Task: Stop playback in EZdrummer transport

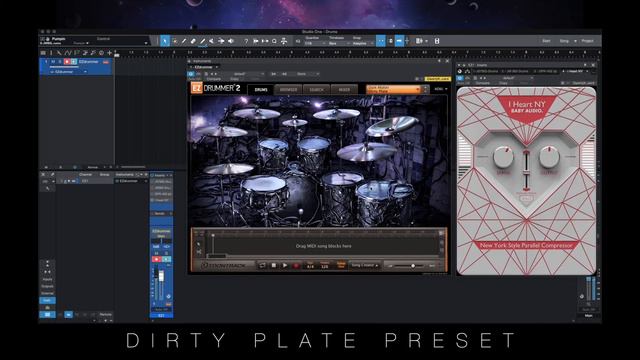Action: 274,265
